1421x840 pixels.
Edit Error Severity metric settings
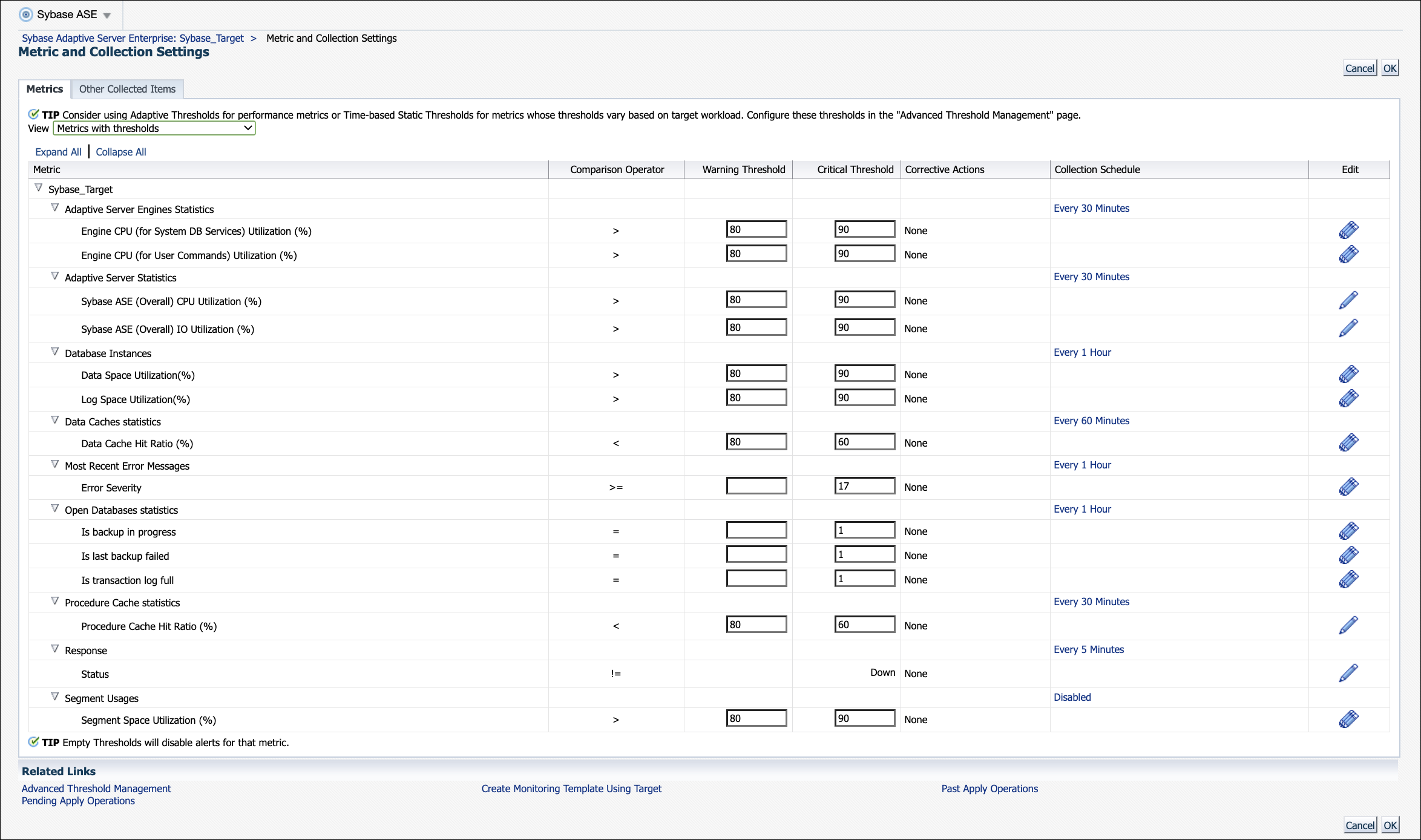1348,487
